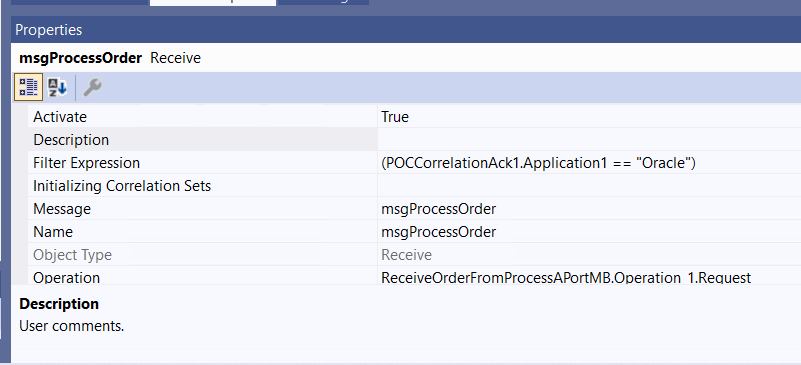This screenshot has height=365, width=801.
Task: Select the Name property label
Action: pos(53,232)
